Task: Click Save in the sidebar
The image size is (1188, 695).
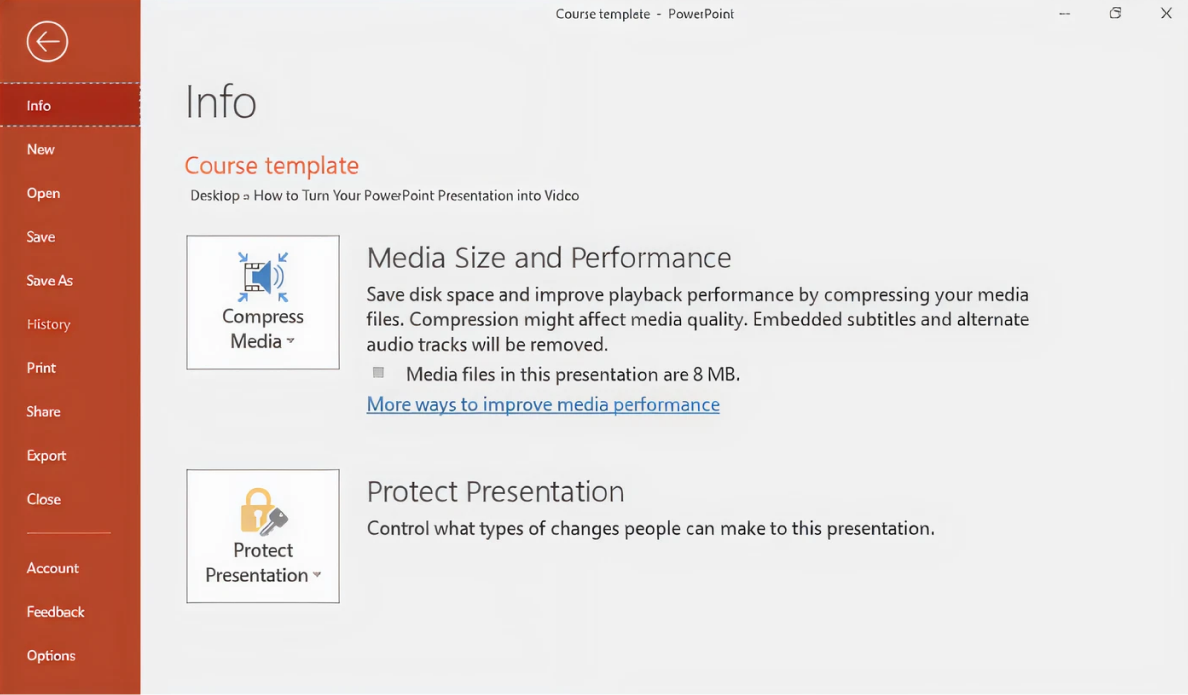Action: pos(41,237)
